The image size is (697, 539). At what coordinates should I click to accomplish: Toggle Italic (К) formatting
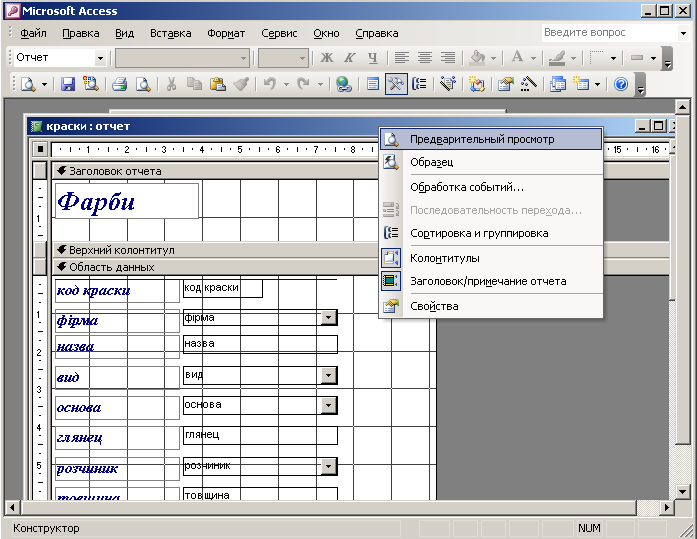point(350,57)
